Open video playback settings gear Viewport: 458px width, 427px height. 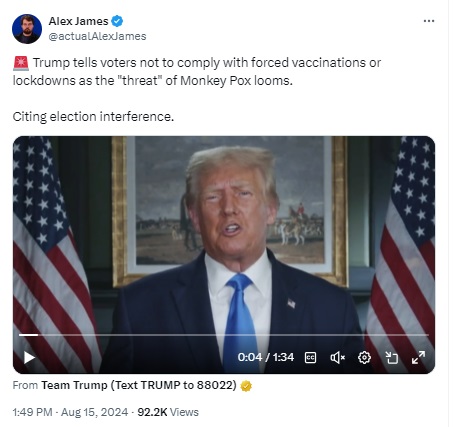tap(364, 358)
